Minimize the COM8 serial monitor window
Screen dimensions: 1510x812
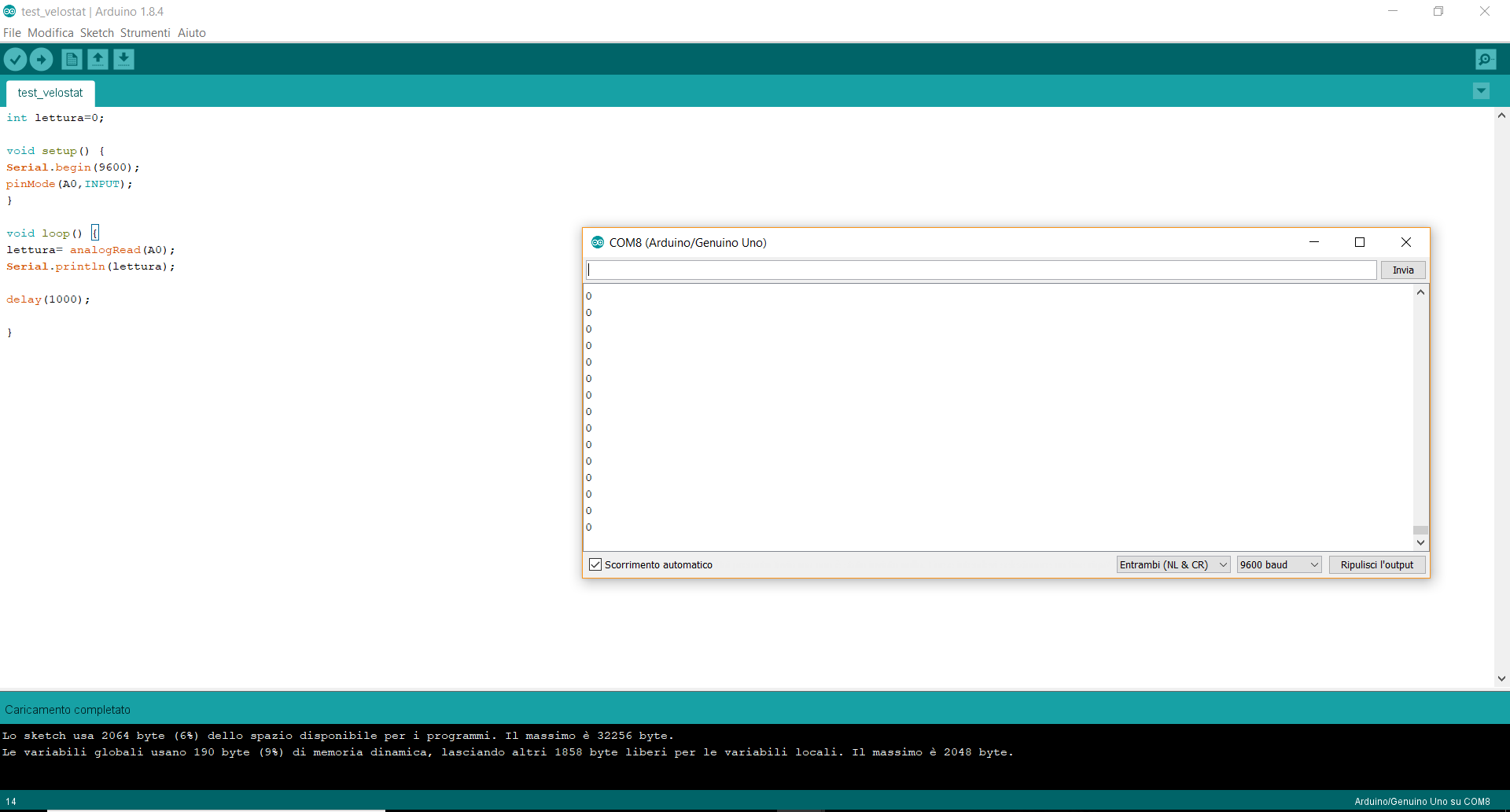coord(1313,242)
